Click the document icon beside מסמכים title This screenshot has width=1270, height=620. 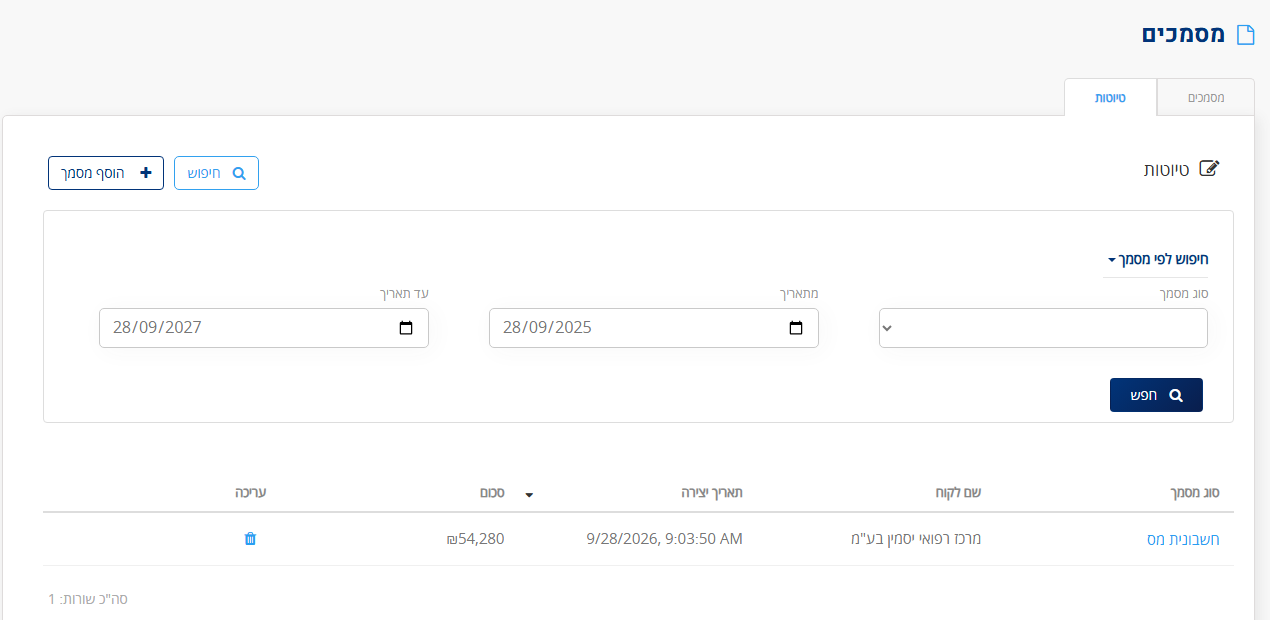1245,35
